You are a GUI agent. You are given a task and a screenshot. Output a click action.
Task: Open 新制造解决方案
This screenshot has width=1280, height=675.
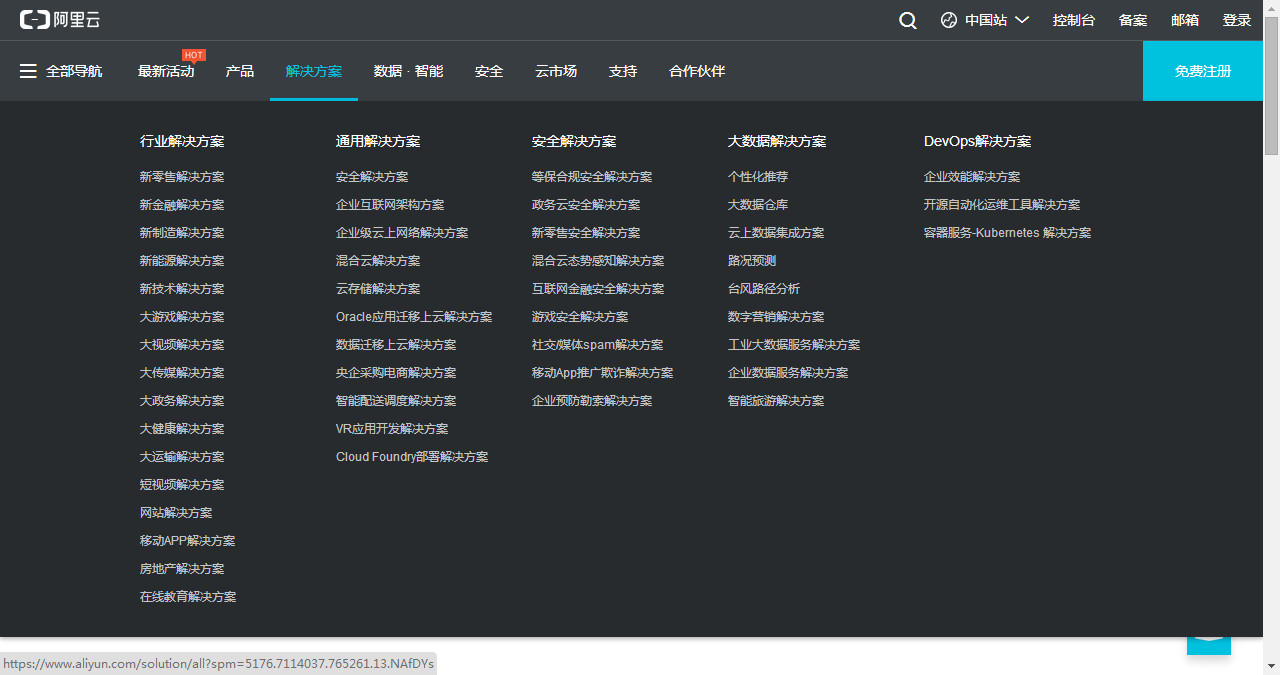tap(182, 233)
